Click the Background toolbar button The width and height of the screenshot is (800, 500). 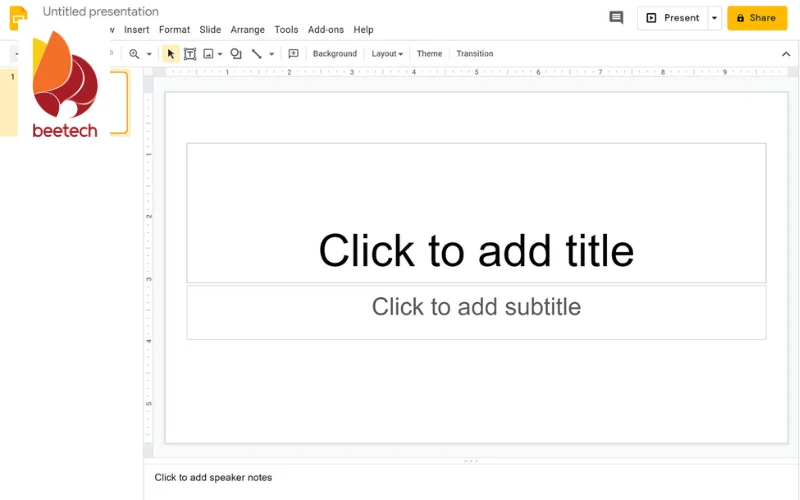tap(334, 54)
